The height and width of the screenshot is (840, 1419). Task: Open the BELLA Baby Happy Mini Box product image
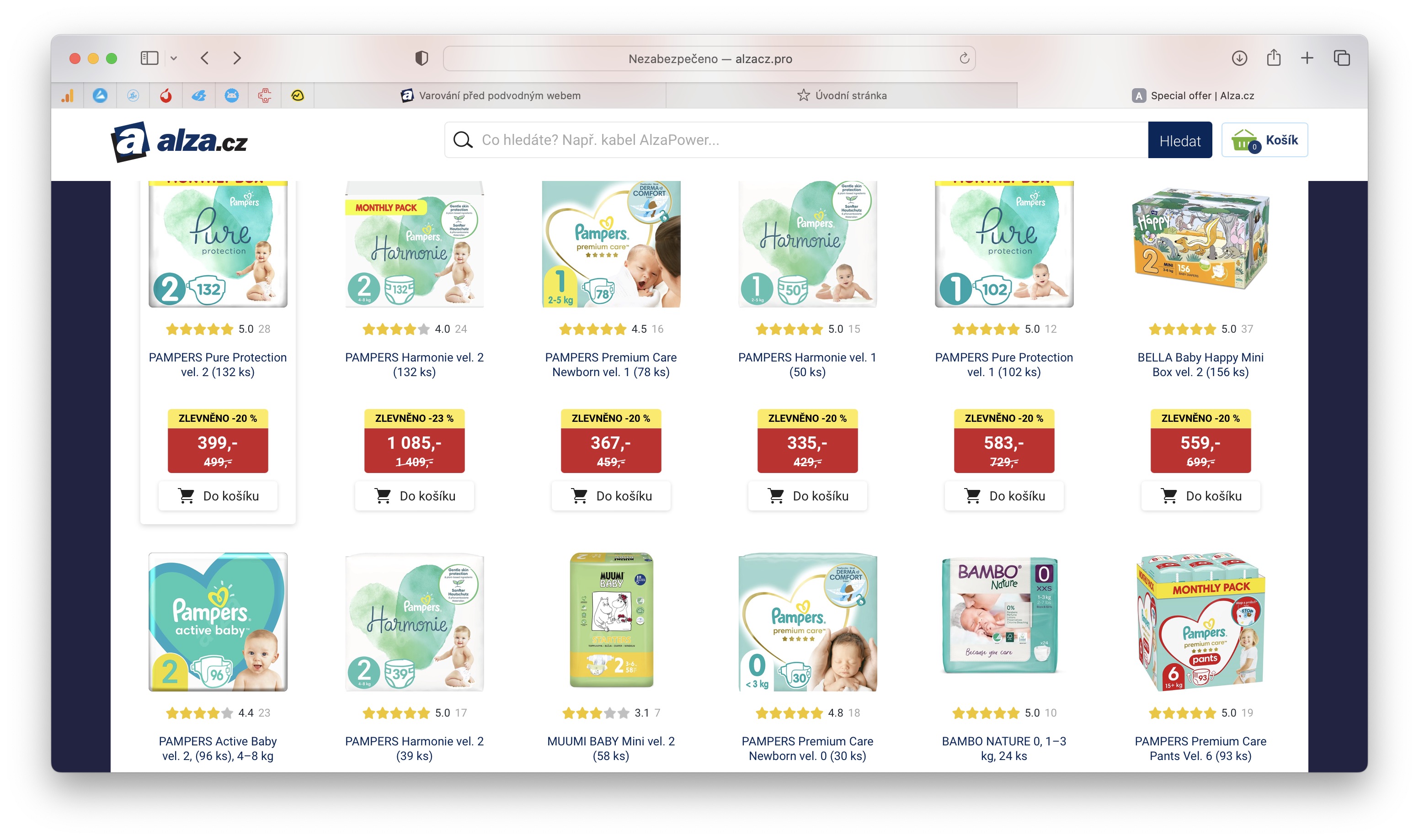pos(1200,244)
